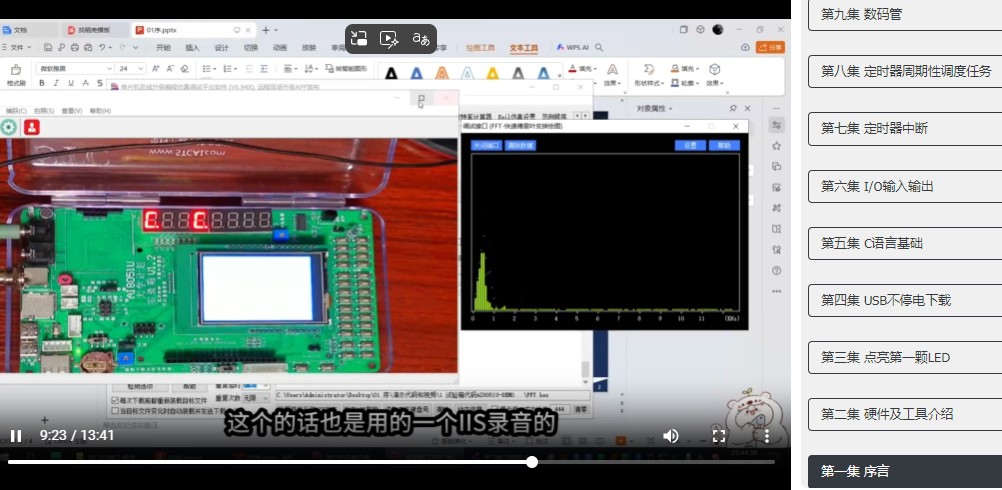Open episode 第五集 C语言基础

(x=906, y=243)
